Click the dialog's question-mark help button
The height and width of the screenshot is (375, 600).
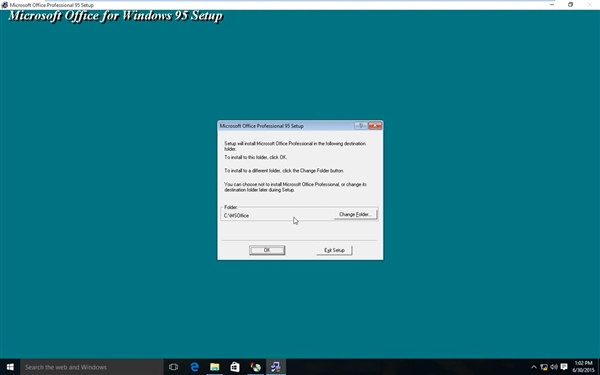coord(361,126)
